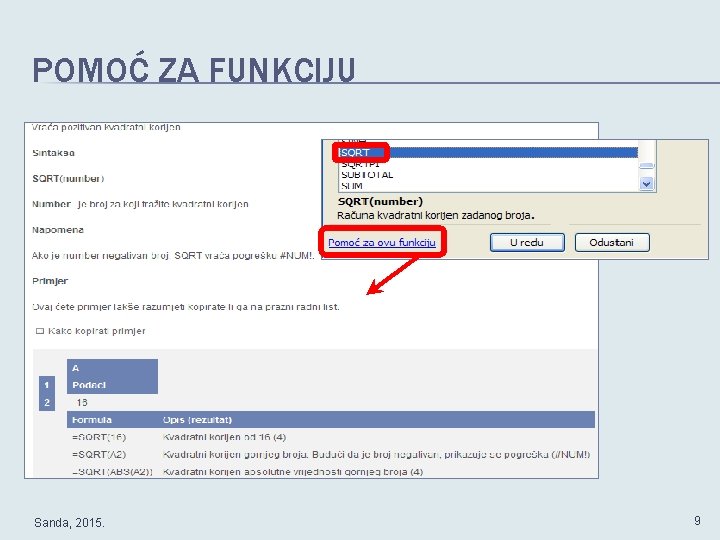The image size is (720, 540).
Task: Expand 'Kako kopirati primjer' section
Action: (x=91, y=331)
